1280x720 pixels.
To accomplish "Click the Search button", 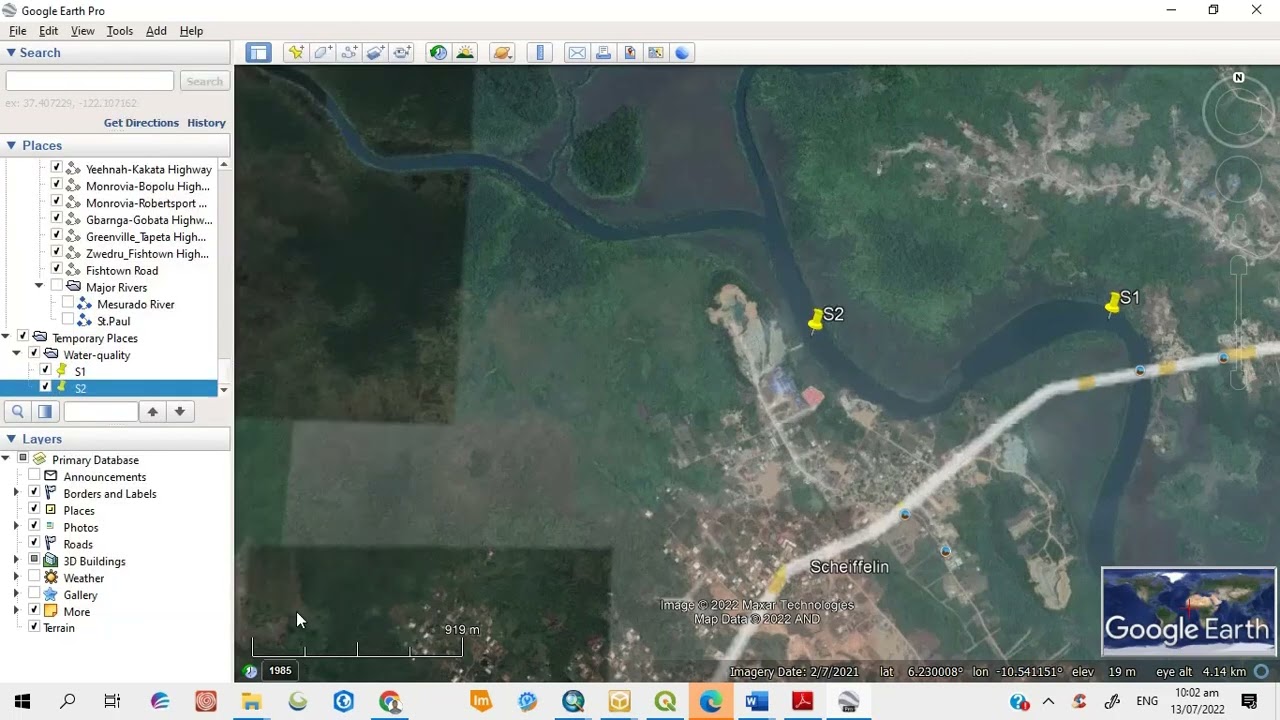I will pyautogui.click(x=204, y=81).
